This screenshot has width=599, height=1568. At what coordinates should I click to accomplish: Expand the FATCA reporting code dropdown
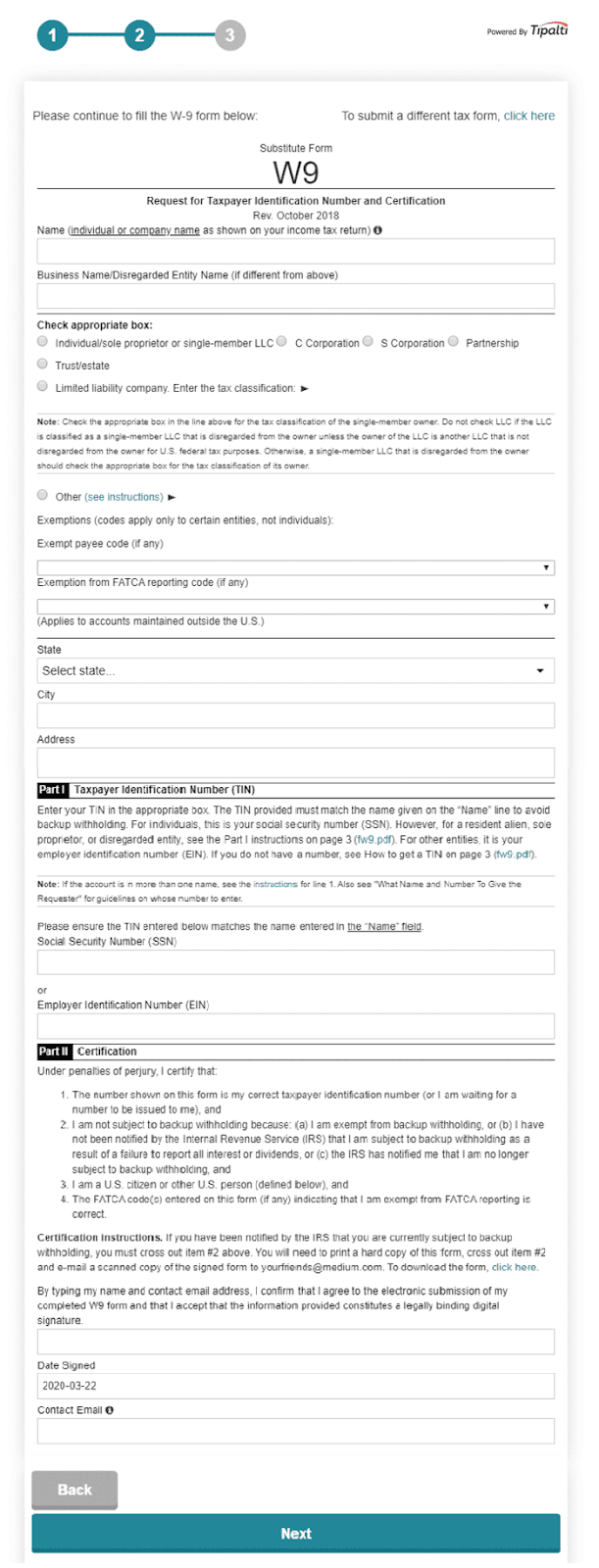(295, 607)
